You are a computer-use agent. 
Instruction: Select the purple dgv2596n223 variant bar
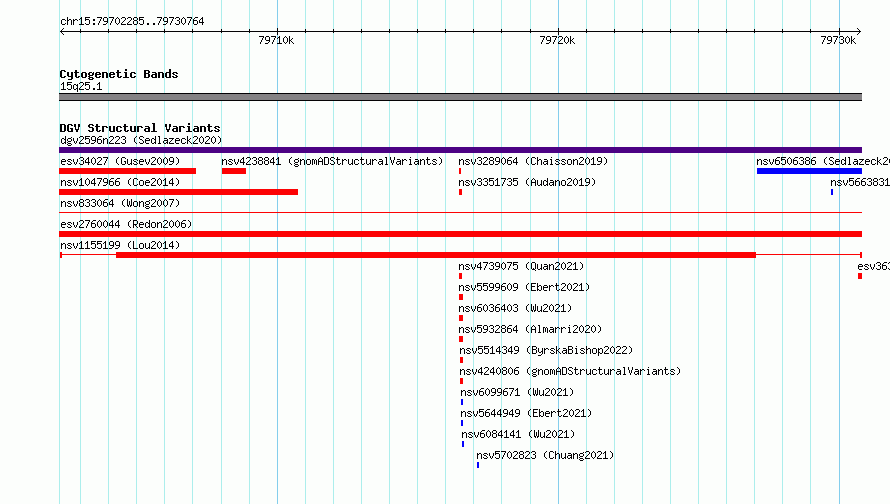[460, 150]
